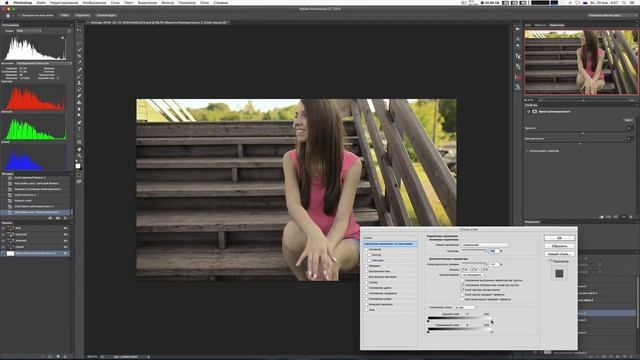
Task: Select the Blur tool
Action: pyautogui.click(x=79, y=109)
